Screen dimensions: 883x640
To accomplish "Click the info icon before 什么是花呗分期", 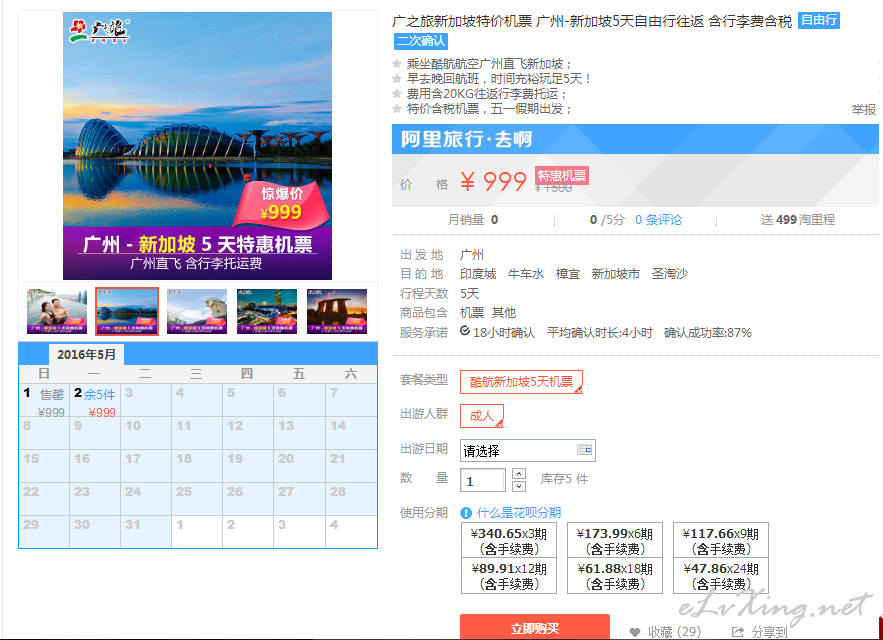I will pos(466,513).
